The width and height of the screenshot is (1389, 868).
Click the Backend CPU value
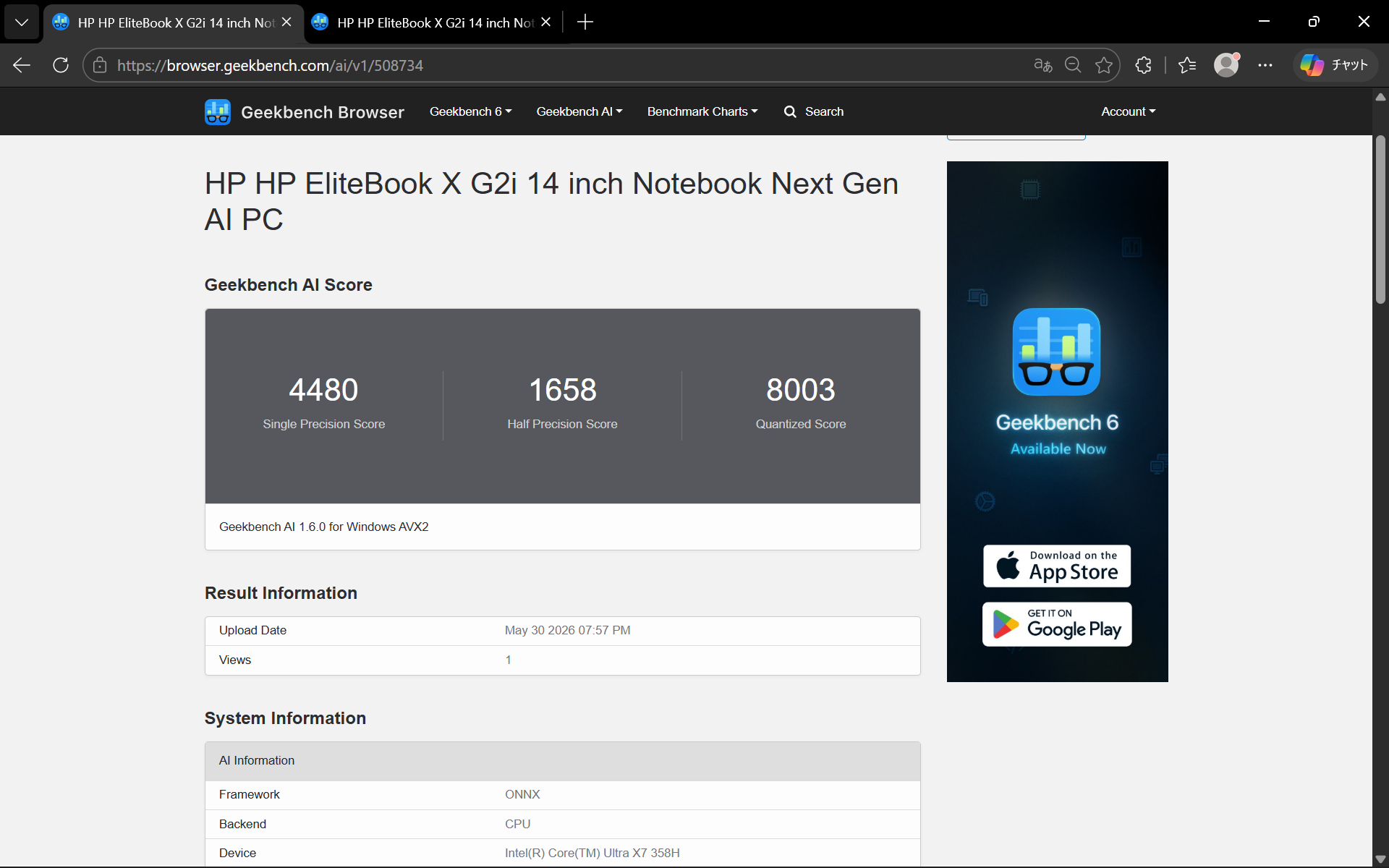pyautogui.click(x=517, y=824)
